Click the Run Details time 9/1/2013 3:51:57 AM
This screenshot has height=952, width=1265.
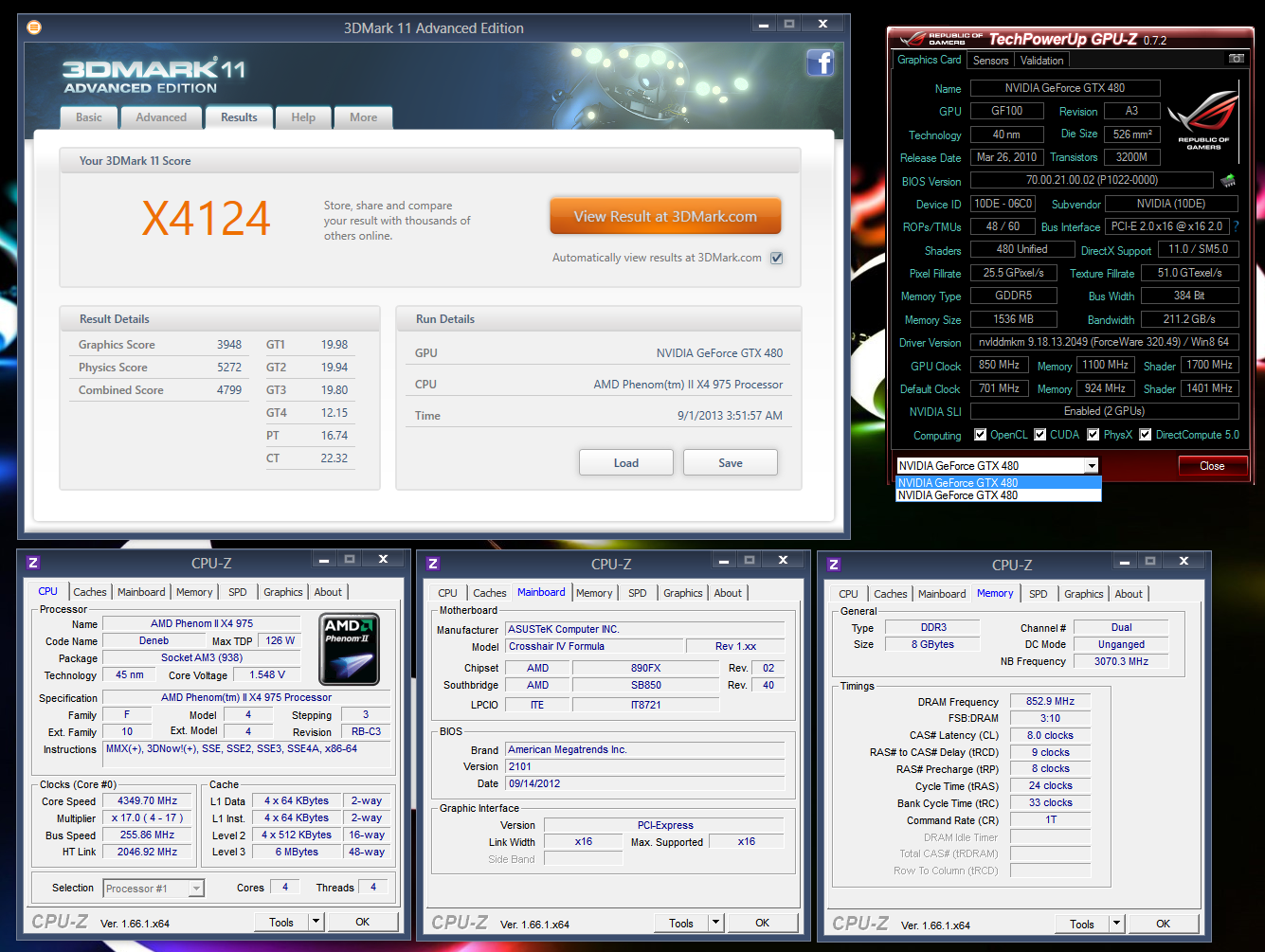point(730,416)
